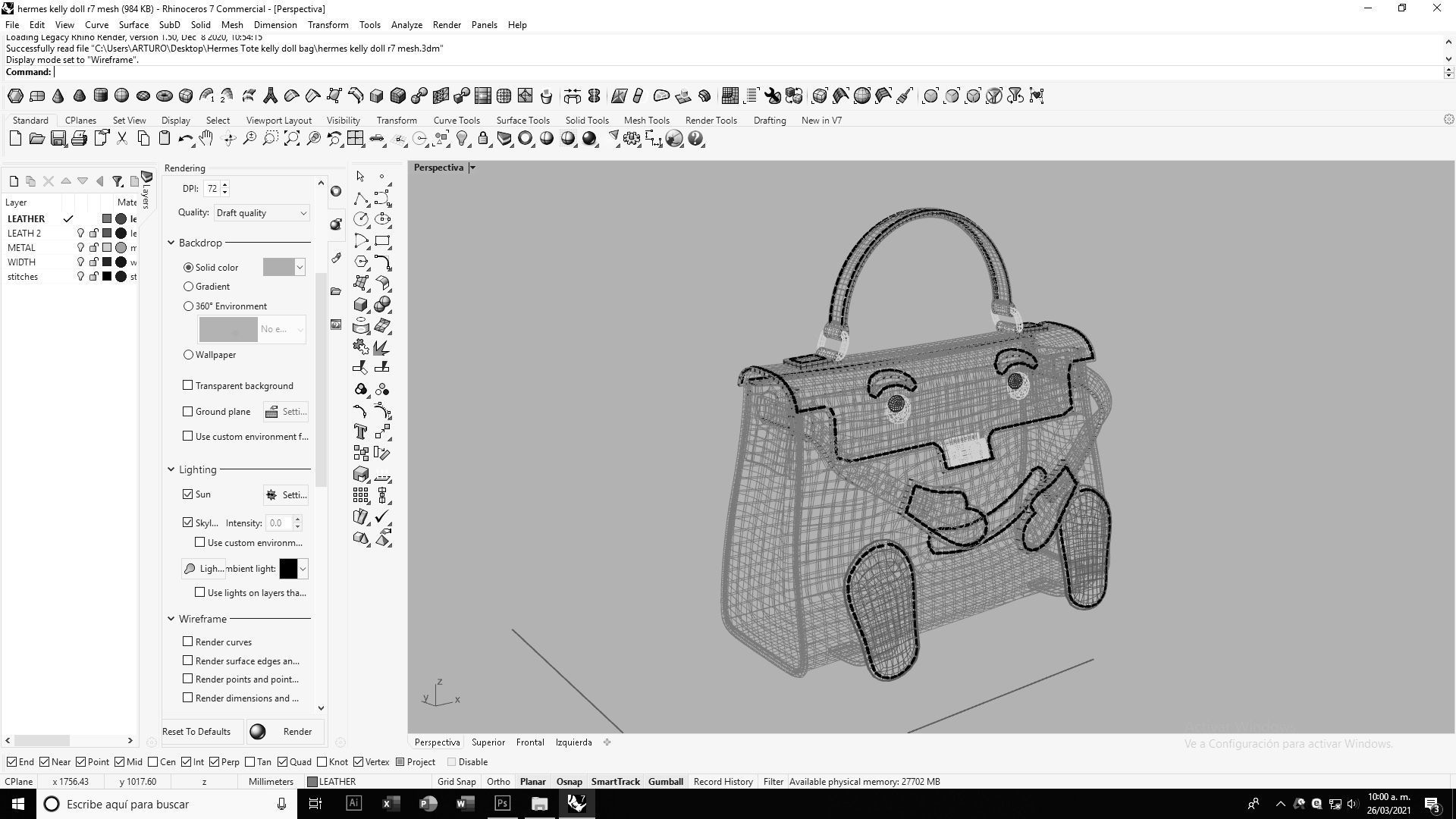
Task: Click the Cut scissors icon
Action: (121, 139)
